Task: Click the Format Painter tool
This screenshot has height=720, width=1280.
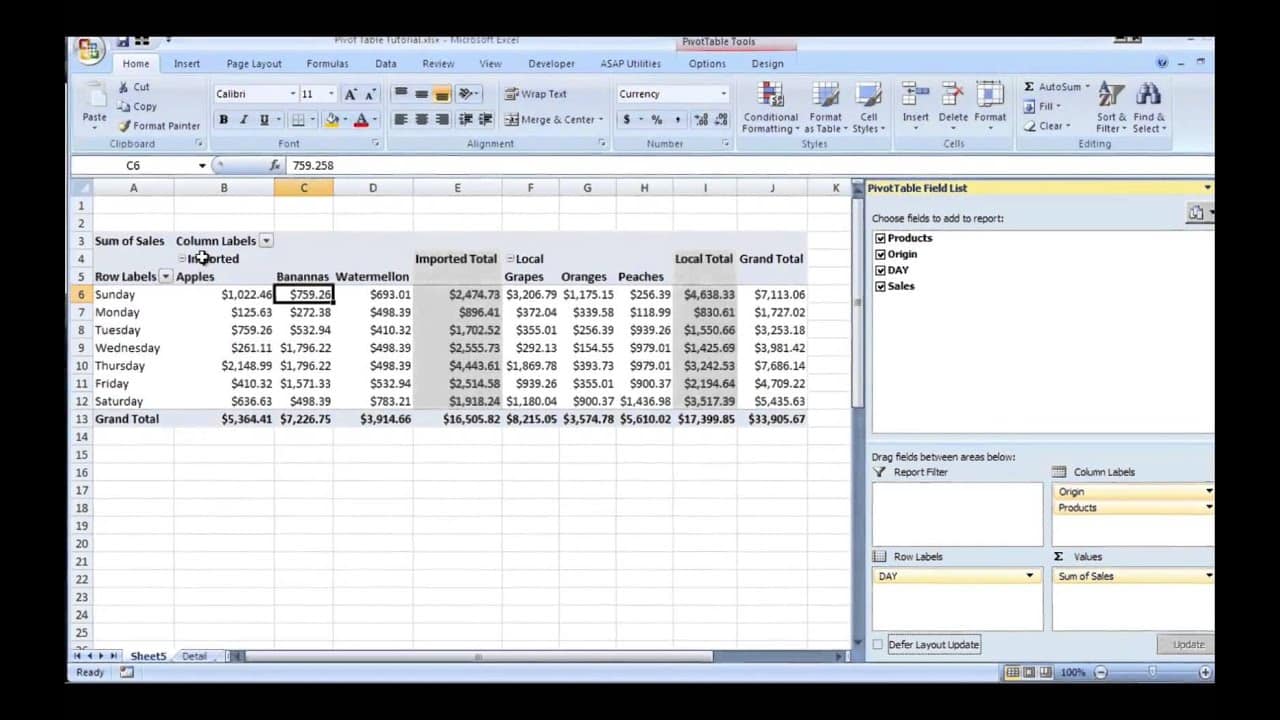Action: (158, 126)
